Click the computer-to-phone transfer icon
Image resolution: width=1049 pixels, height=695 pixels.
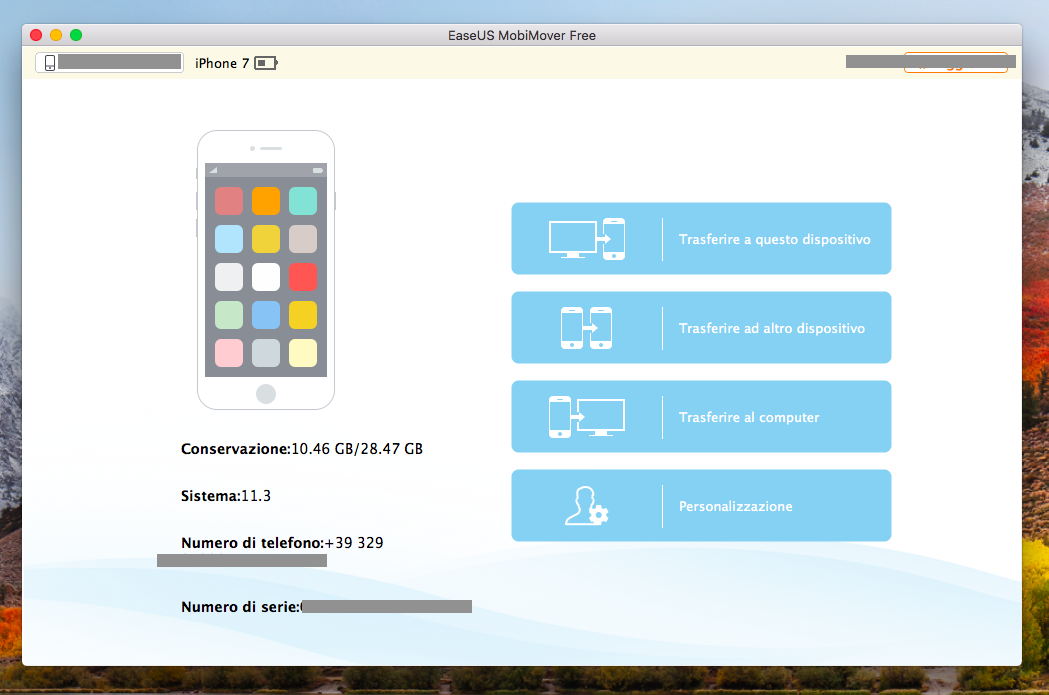587,239
